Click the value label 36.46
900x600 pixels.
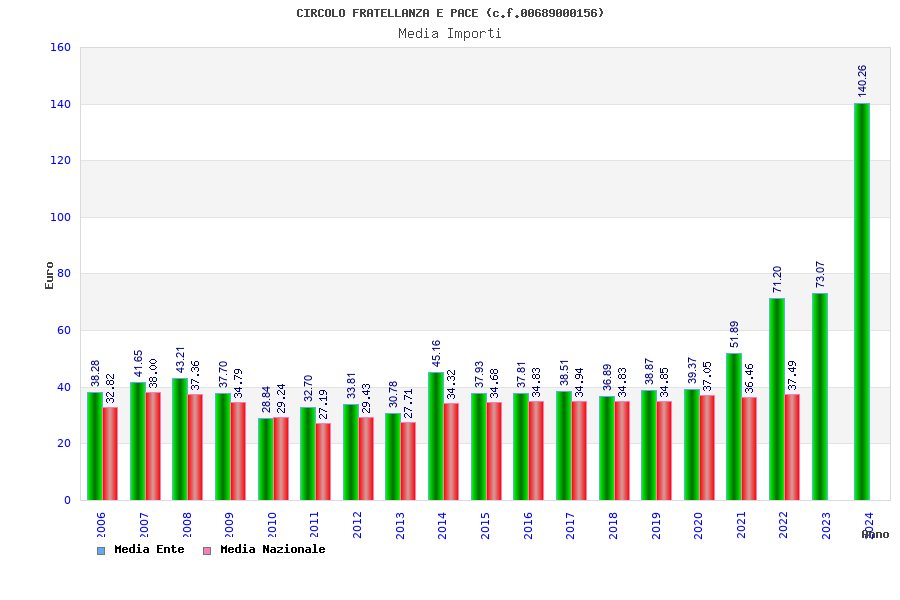coord(749,378)
